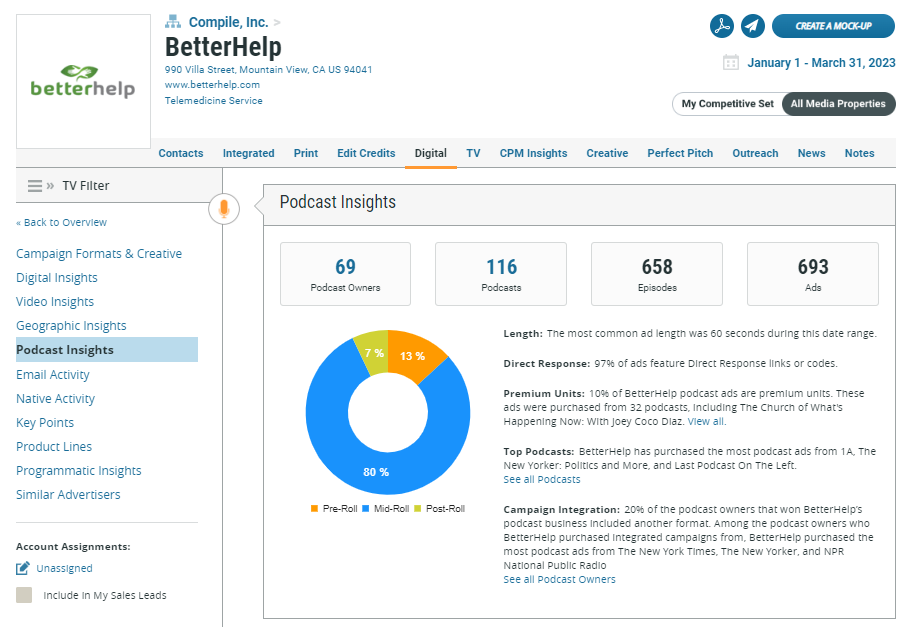Click the CREATE A MOCK-UP button
906x635 pixels.
click(x=833, y=26)
